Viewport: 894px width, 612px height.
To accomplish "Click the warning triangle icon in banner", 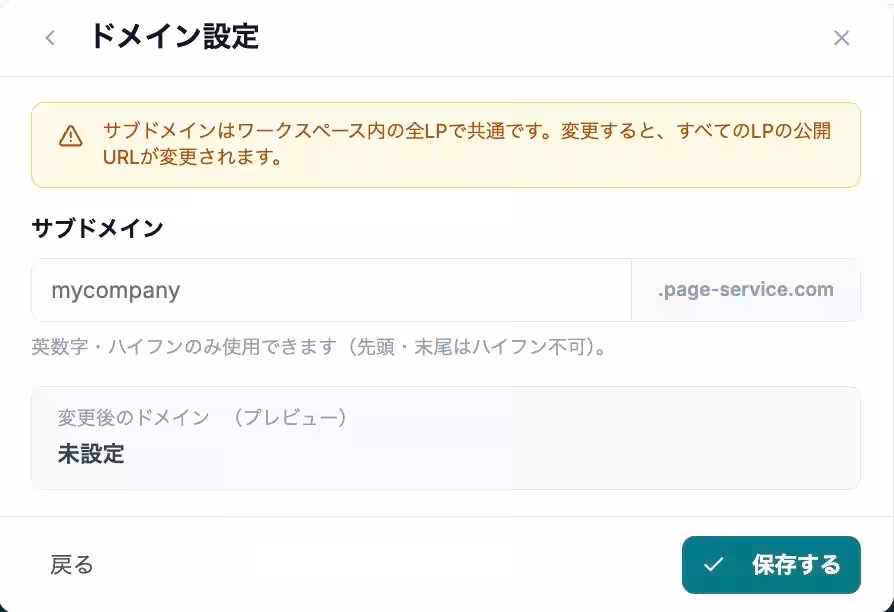I will (x=70, y=136).
